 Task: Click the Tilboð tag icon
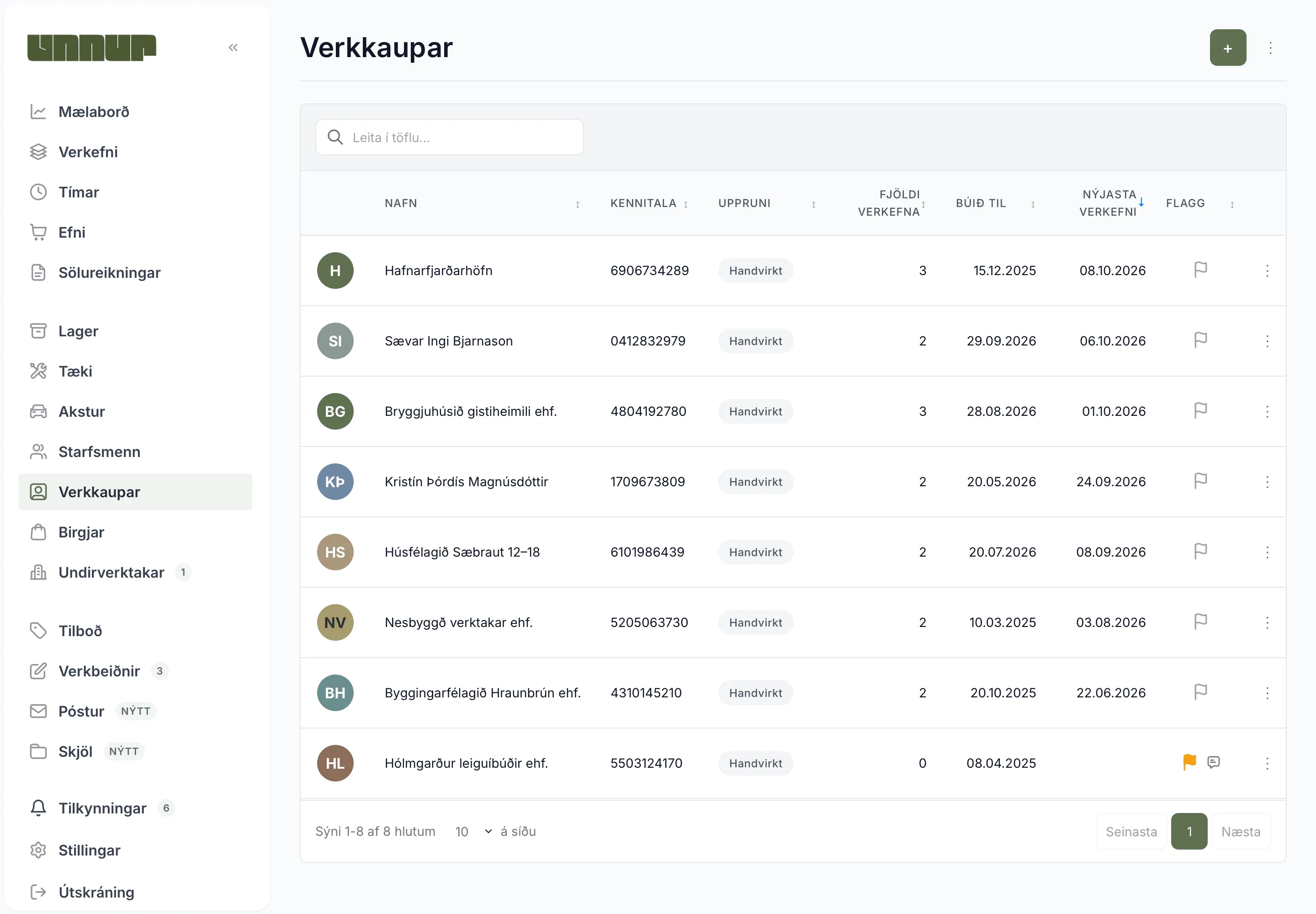click(38, 631)
